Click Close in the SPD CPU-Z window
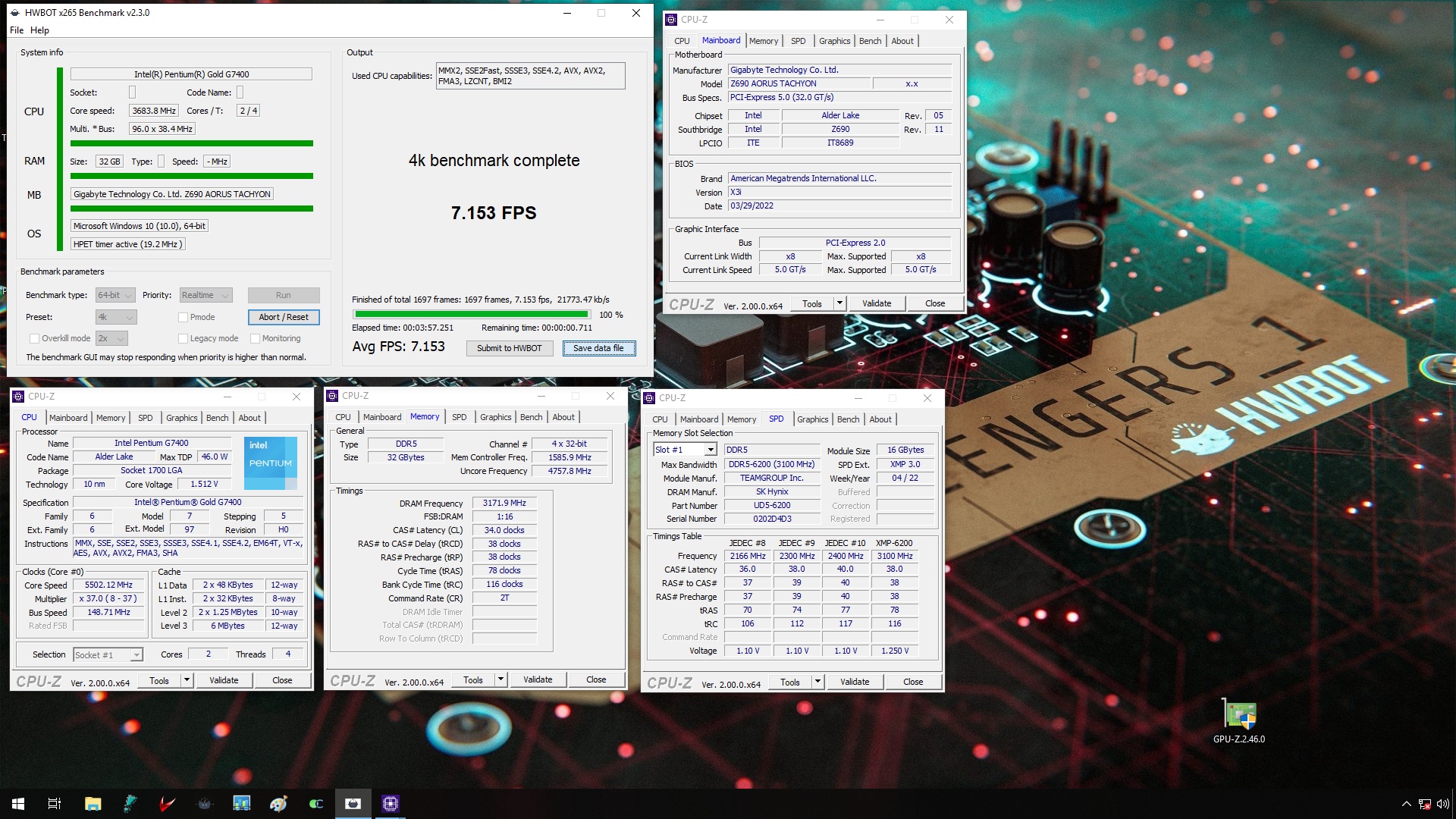The image size is (1456, 819). coord(913,682)
